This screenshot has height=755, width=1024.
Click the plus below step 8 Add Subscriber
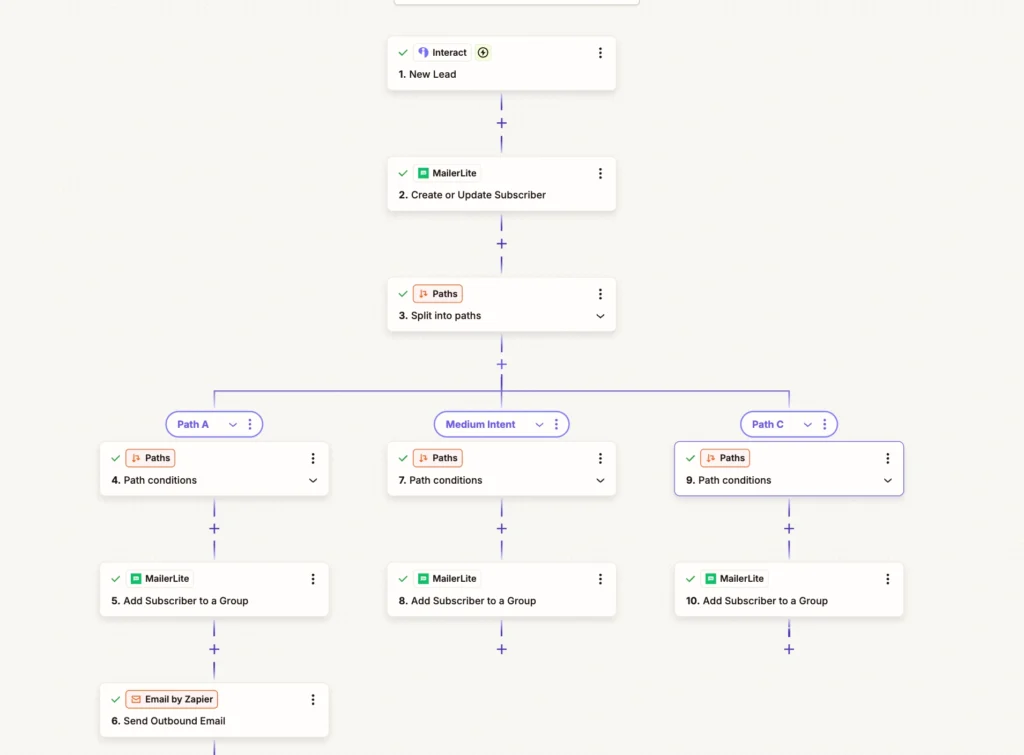coord(502,649)
